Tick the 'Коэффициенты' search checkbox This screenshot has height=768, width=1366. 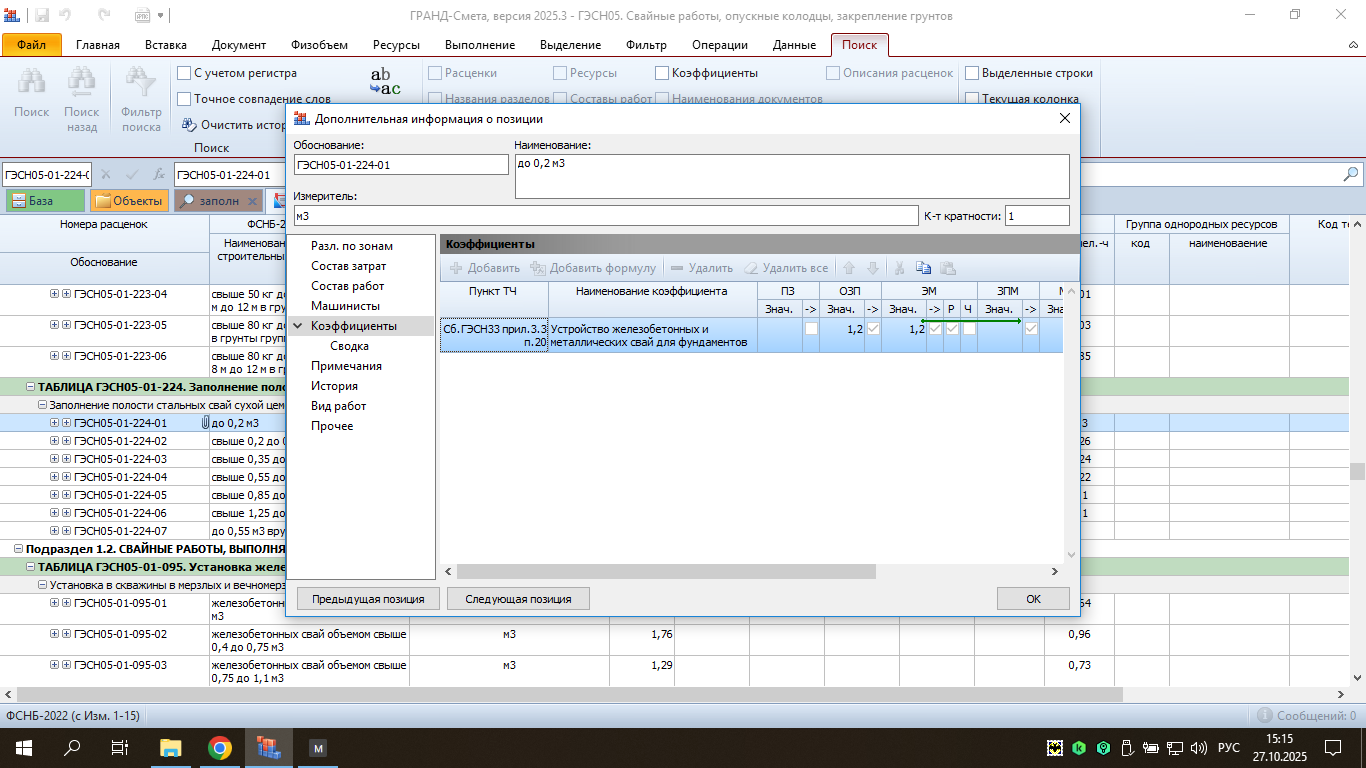(662, 73)
